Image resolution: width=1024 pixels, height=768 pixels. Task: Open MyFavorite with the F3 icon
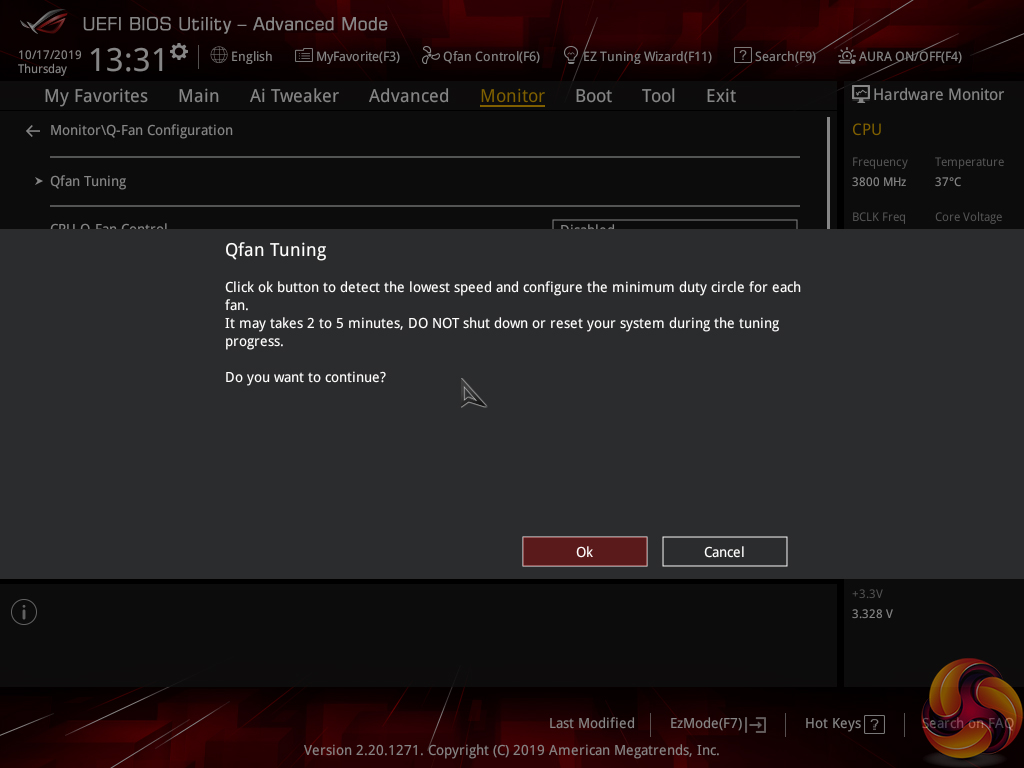point(347,56)
